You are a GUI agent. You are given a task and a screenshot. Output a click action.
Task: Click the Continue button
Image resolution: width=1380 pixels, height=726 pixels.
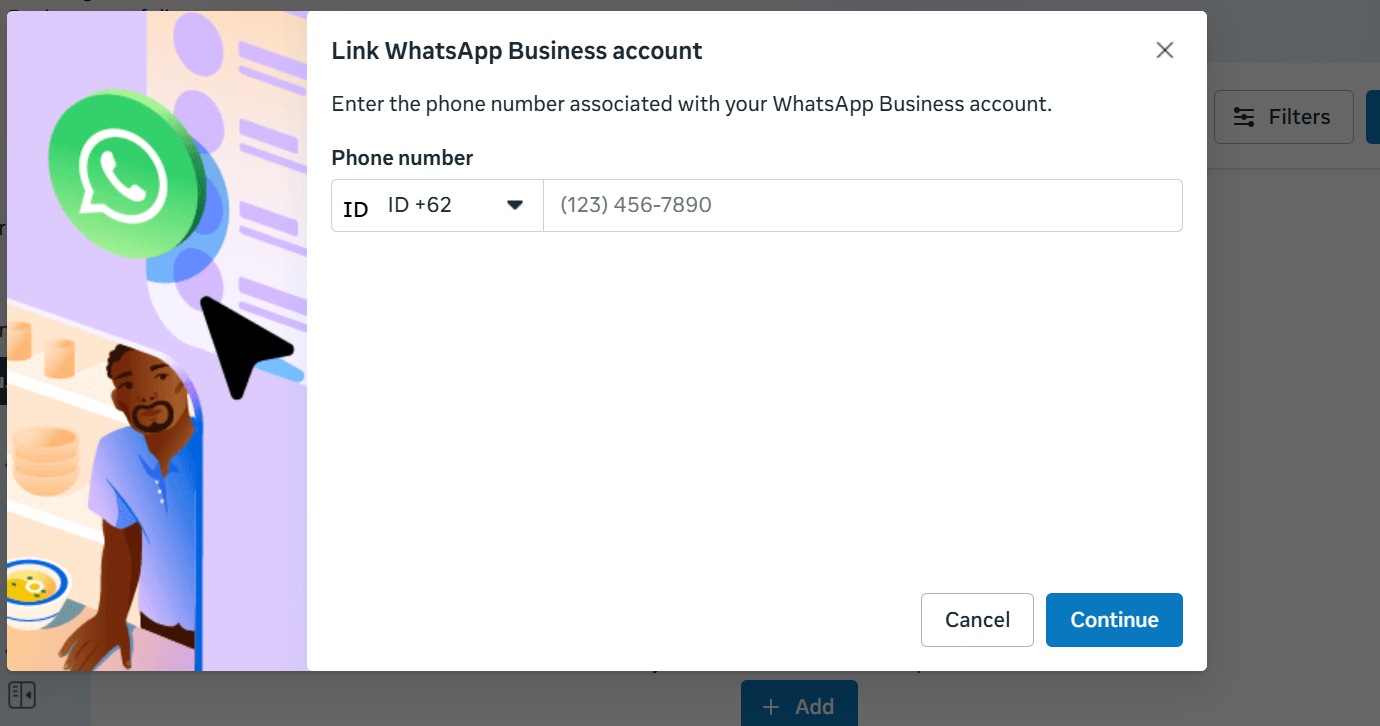pos(1114,620)
